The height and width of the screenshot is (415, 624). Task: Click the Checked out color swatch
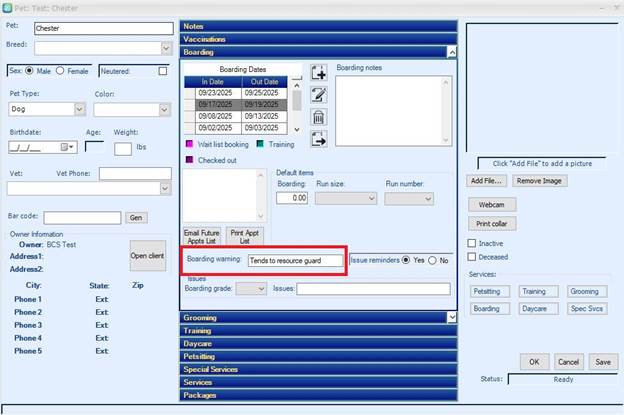[x=189, y=160]
